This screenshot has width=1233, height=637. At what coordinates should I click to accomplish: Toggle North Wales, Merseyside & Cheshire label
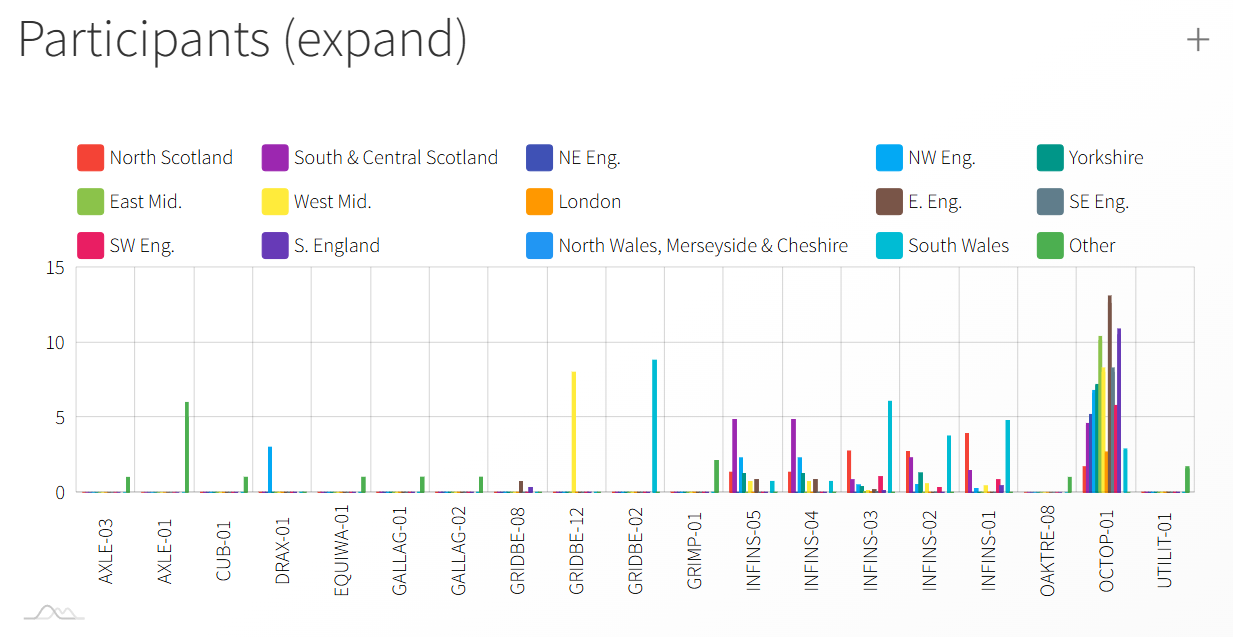(x=703, y=246)
